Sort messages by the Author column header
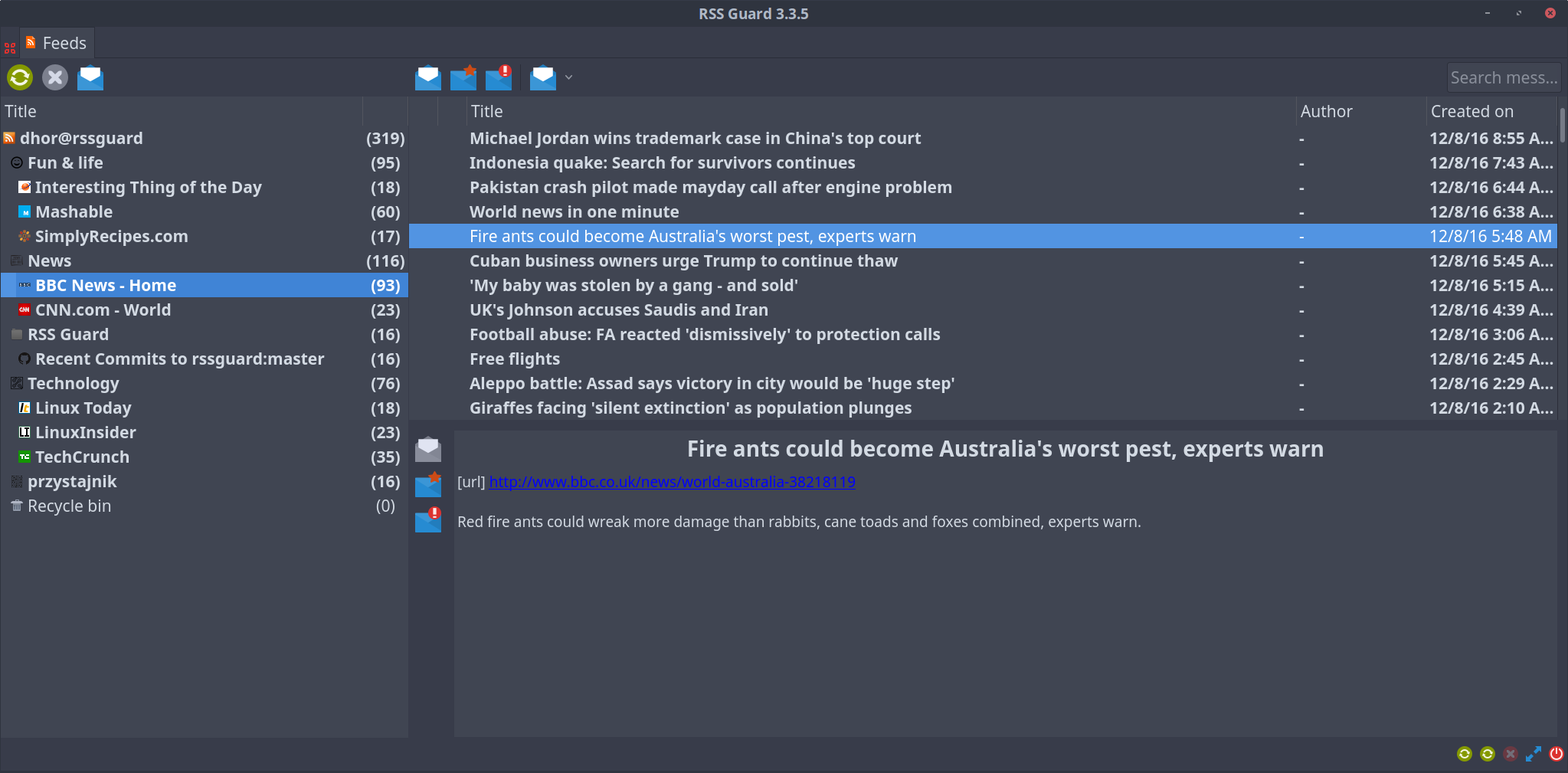Viewport: 1568px width, 773px height. click(x=1361, y=111)
